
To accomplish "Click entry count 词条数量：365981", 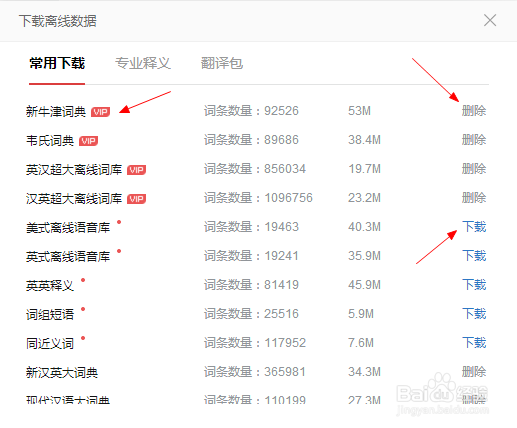I will point(255,372).
